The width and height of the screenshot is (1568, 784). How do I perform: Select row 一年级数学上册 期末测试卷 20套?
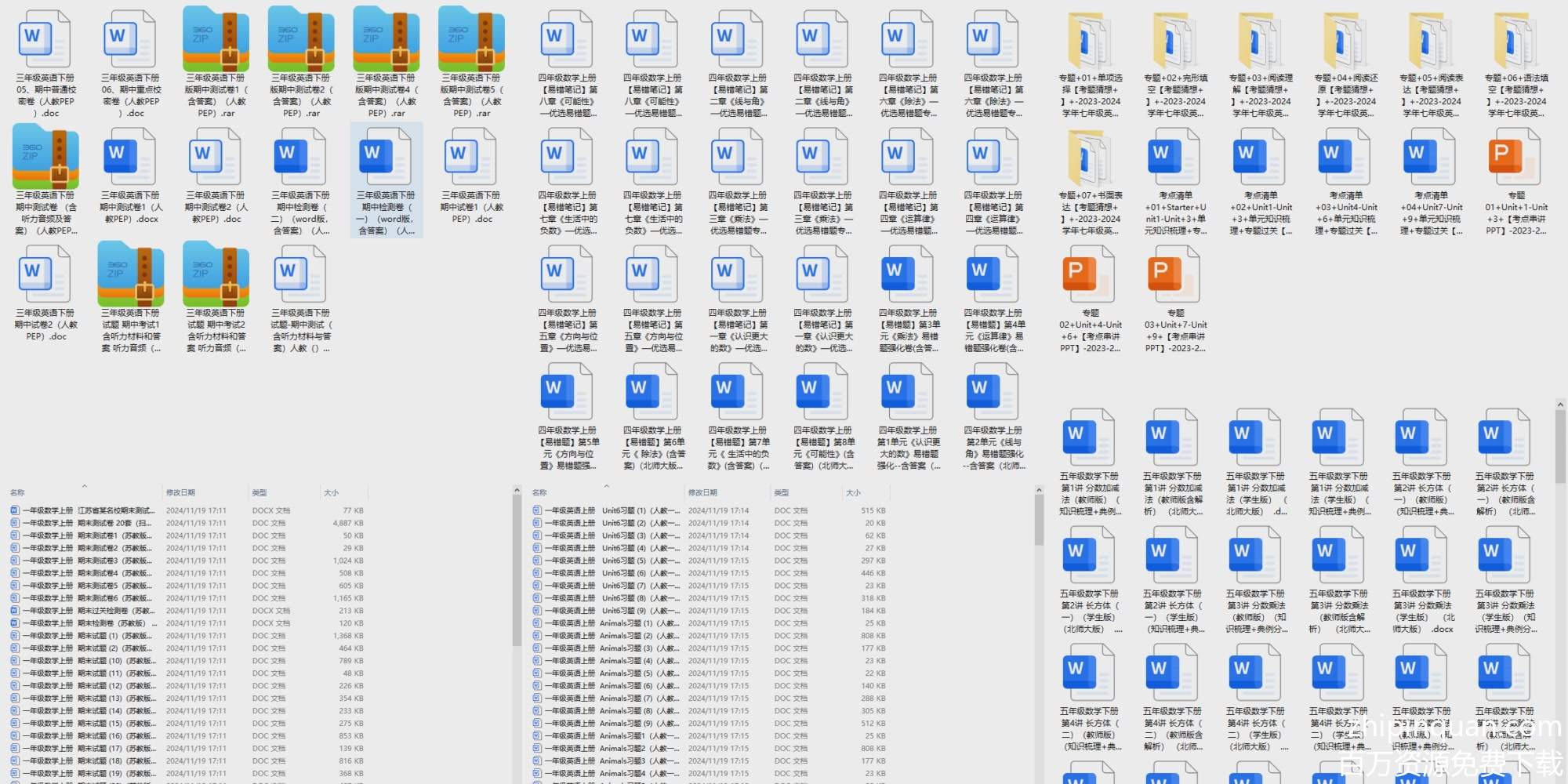(x=86, y=523)
